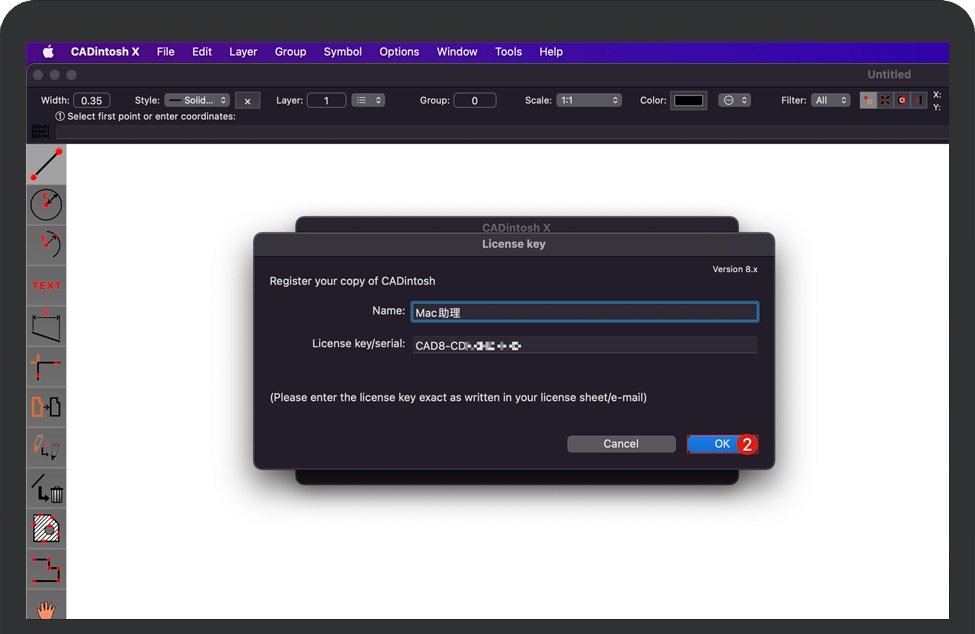975x634 pixels.
Task: Toggle the endpoint snap mode button
Action: coord(868,100)
